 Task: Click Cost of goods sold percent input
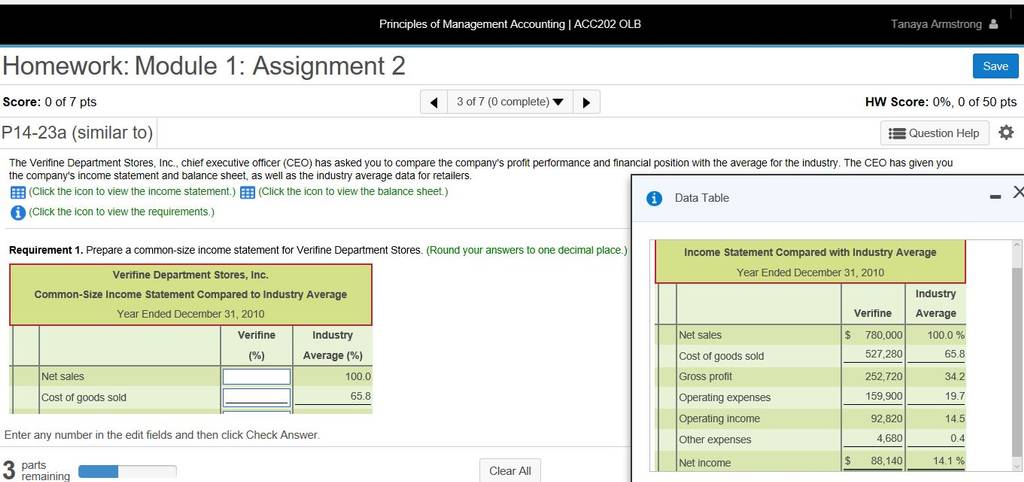[x=257, y=397]
